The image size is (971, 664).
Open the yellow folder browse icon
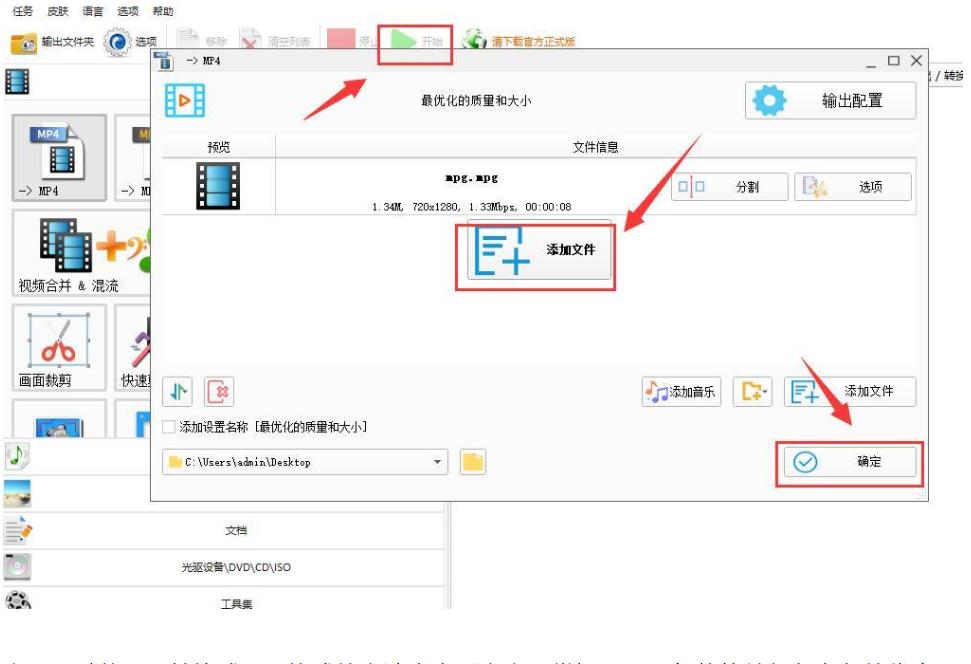[x=470, y=461]
